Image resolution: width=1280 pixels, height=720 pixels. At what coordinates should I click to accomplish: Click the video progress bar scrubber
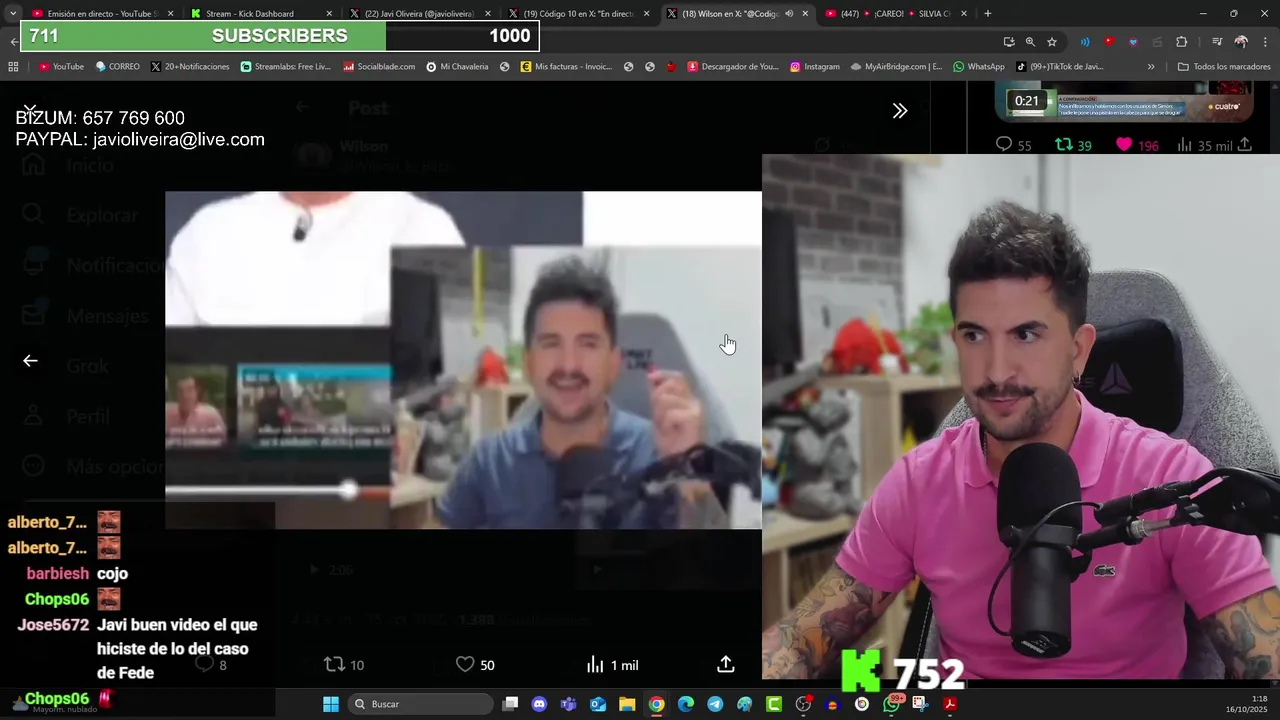[x=348, y=490]
